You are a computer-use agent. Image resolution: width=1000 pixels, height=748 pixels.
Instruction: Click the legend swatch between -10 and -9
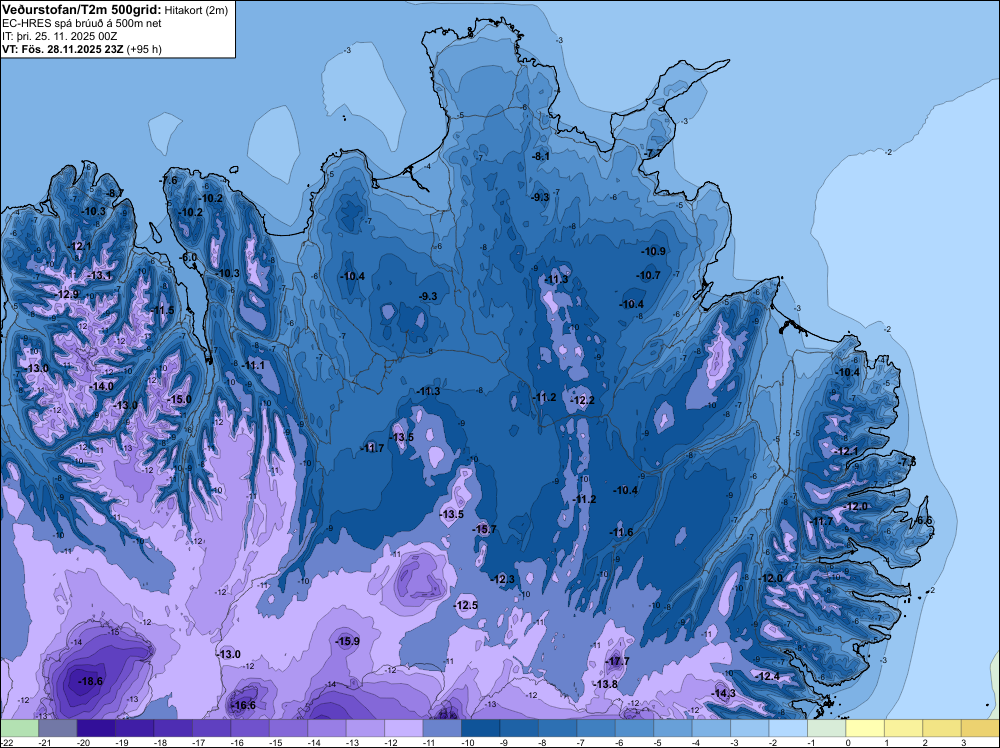pyautogui.click(x=480, y=729)
